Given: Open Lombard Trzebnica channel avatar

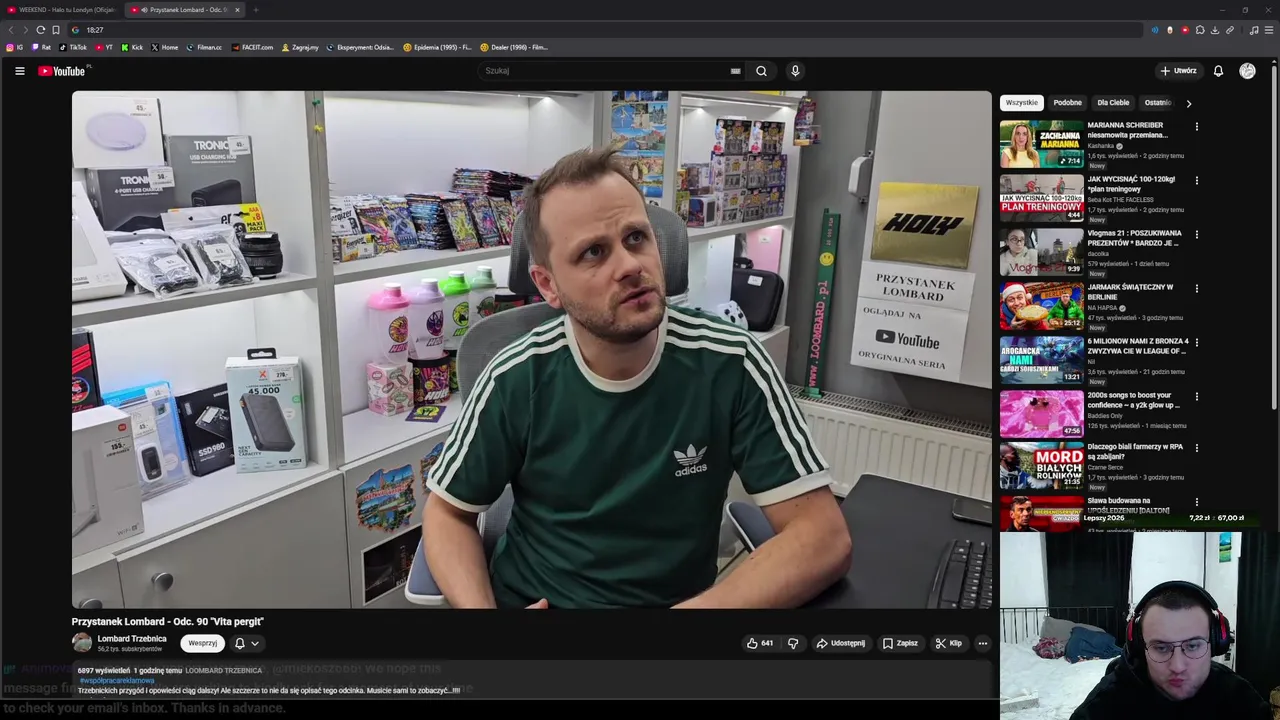Looking at the screenshot, I should coord(82,643).
